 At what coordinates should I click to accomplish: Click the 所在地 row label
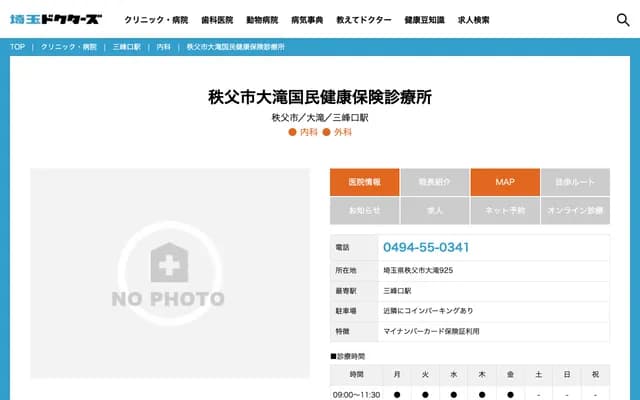pos(346,270)
